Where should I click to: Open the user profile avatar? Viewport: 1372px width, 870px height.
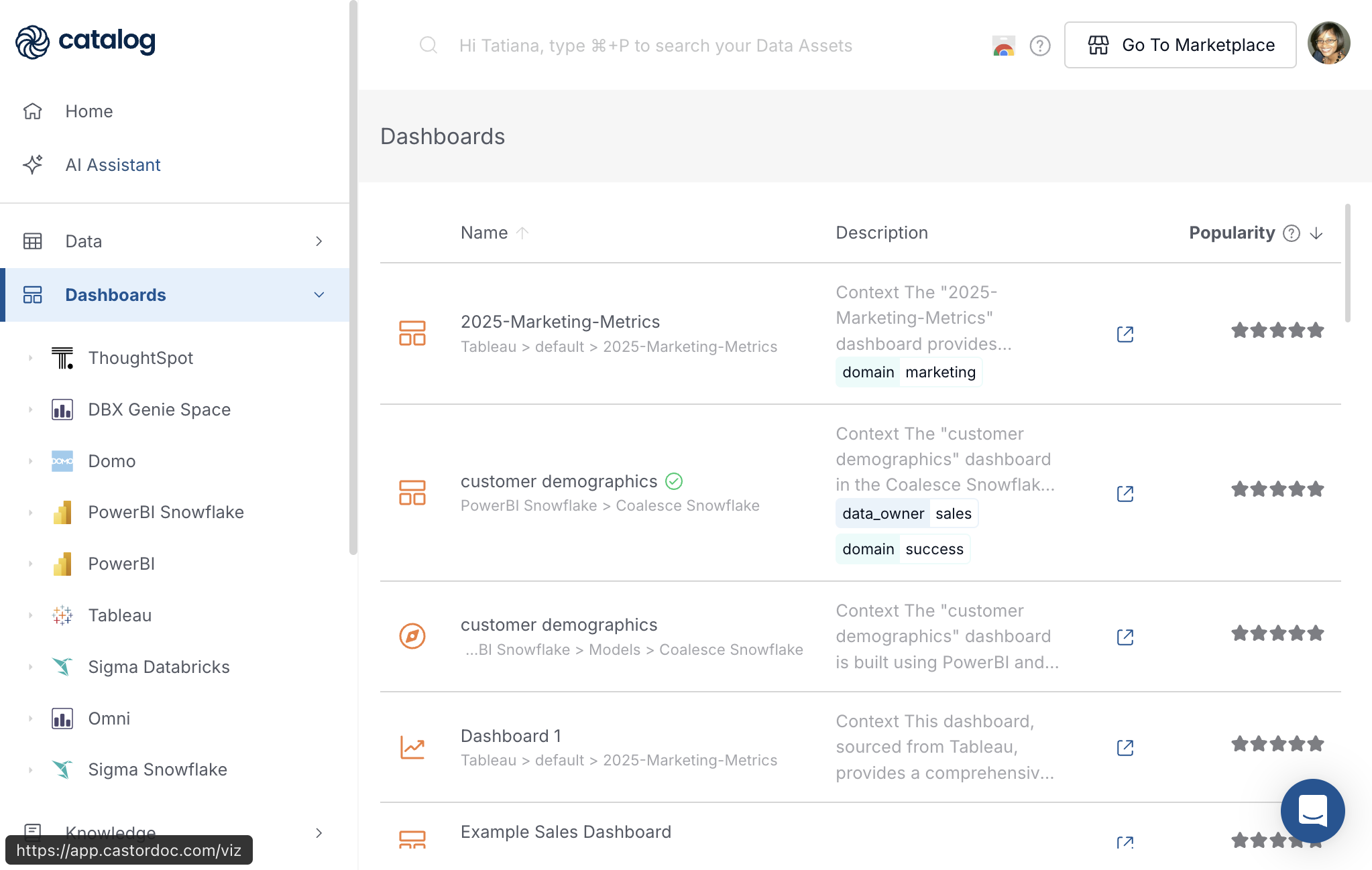click(1328, 44)
